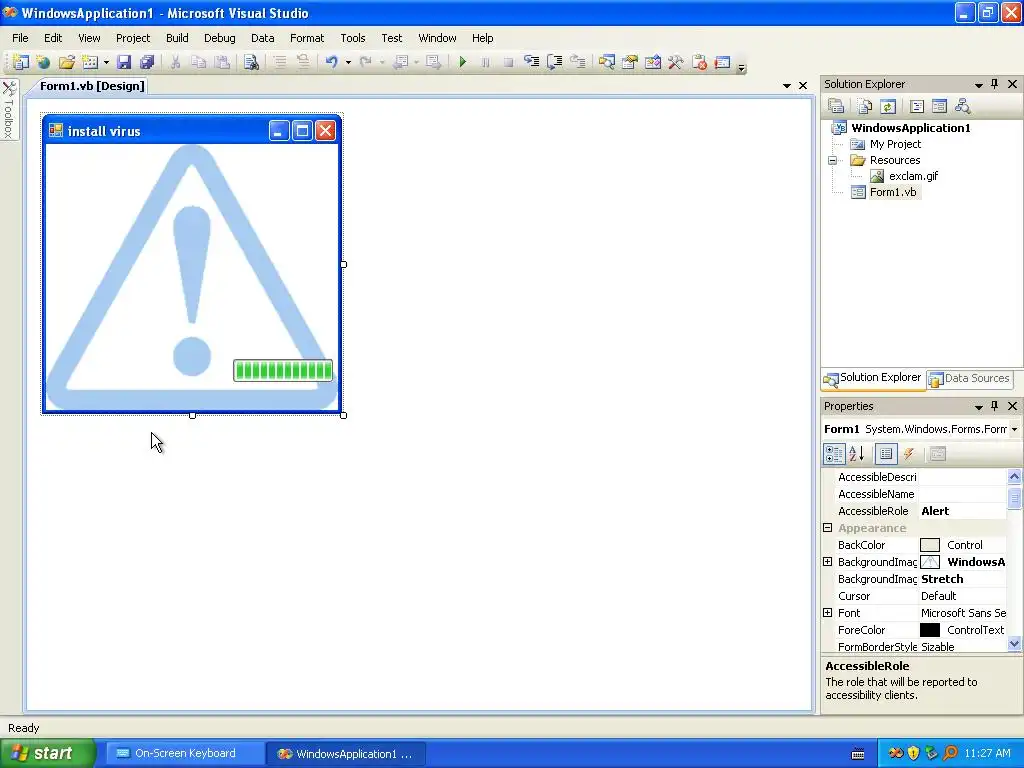Screen dimensions: 1024x768
Task: Open toolbar options overflow arrow
Action: 741,66
